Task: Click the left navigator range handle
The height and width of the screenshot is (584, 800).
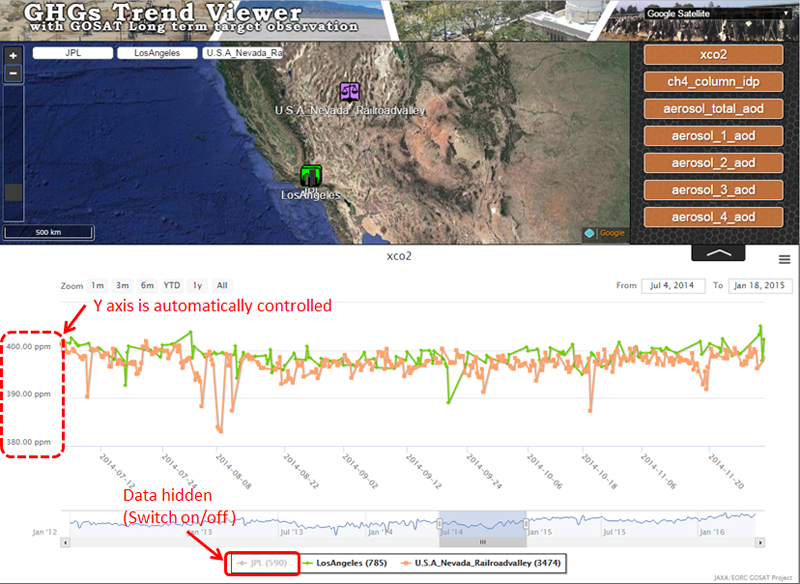Action: (x=440, y=523)
